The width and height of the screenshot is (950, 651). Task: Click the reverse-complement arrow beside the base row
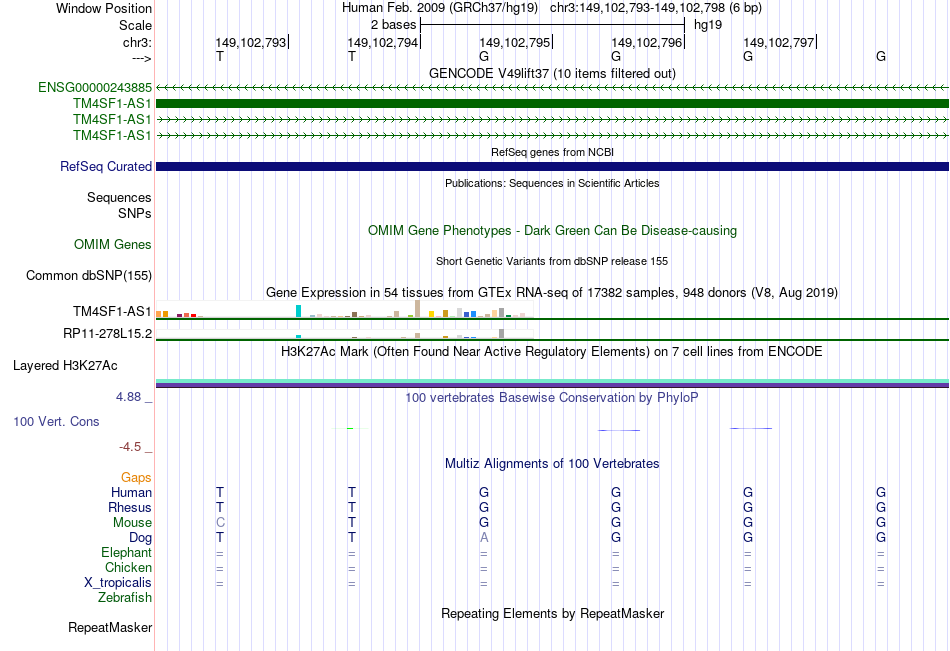142,58
